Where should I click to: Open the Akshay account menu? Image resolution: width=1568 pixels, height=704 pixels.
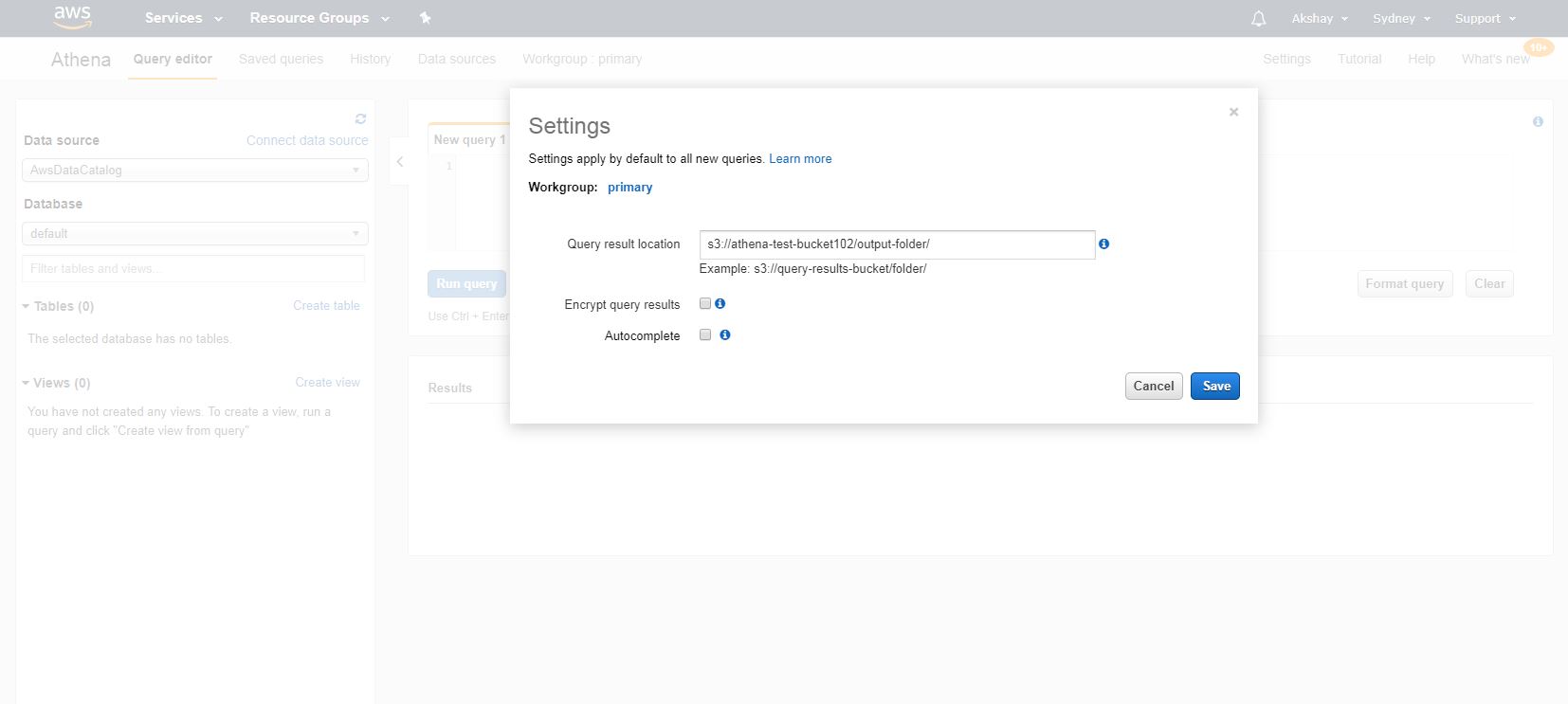point(1320,18)
